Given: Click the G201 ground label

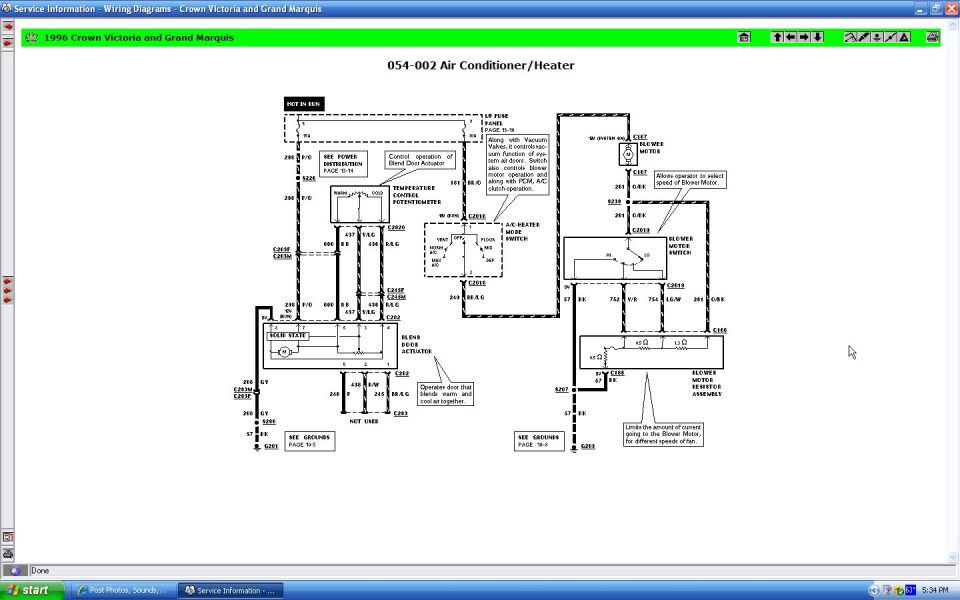Looking at the screenshot, I should [271, 446].
